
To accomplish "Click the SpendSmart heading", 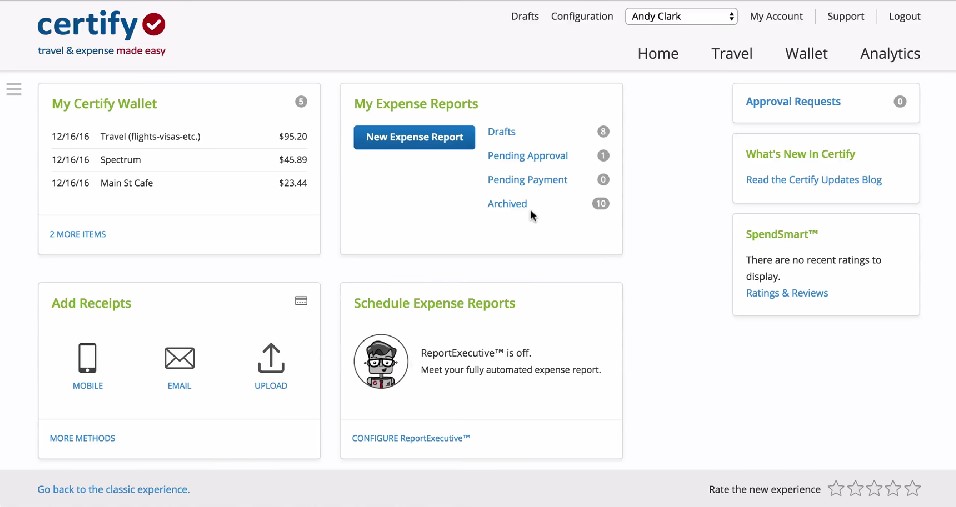I will point(782,234).
